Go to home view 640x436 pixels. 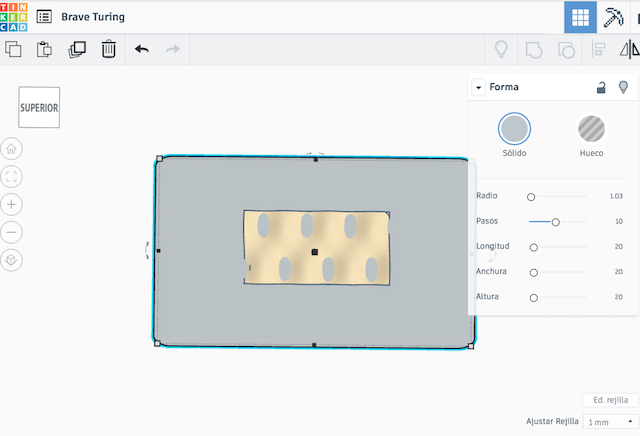[11, 149]
